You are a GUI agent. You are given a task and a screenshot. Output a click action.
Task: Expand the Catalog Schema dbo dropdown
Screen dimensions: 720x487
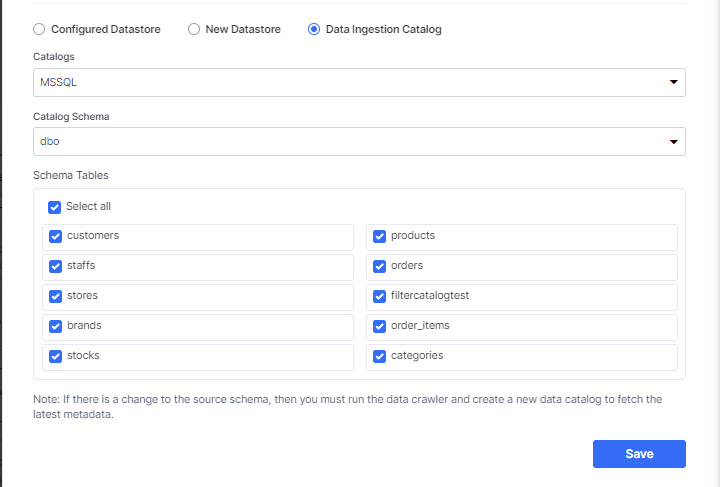[359, 141]
